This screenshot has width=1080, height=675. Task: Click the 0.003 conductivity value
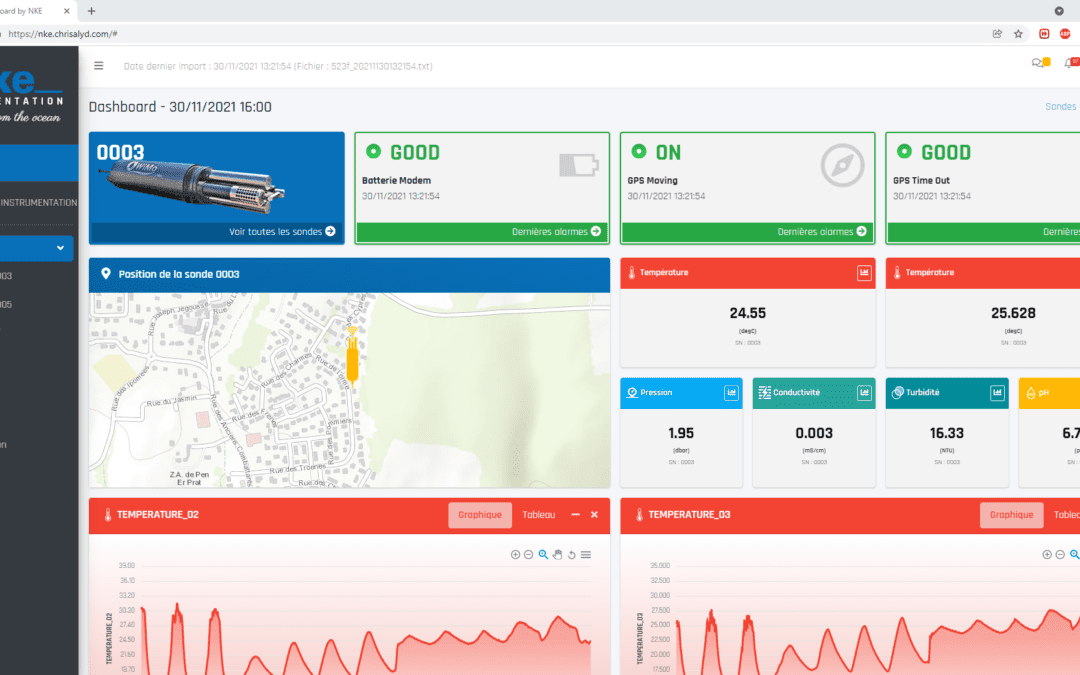pos(814,433)
